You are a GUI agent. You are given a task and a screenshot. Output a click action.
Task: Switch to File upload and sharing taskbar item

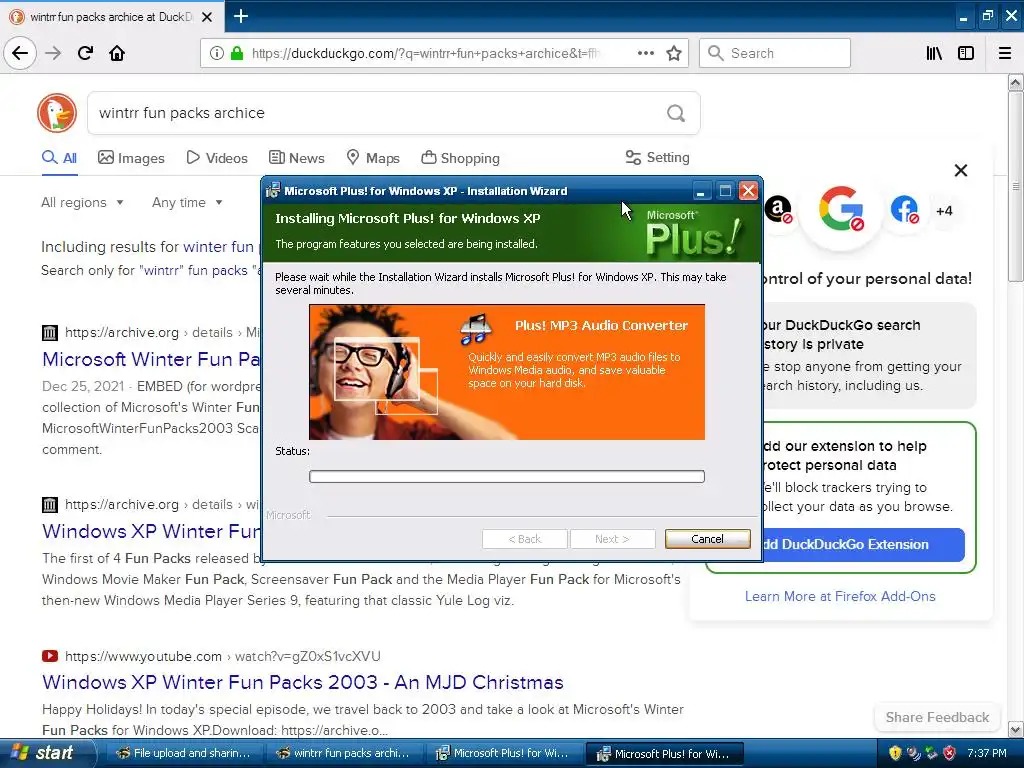point(184,753)
